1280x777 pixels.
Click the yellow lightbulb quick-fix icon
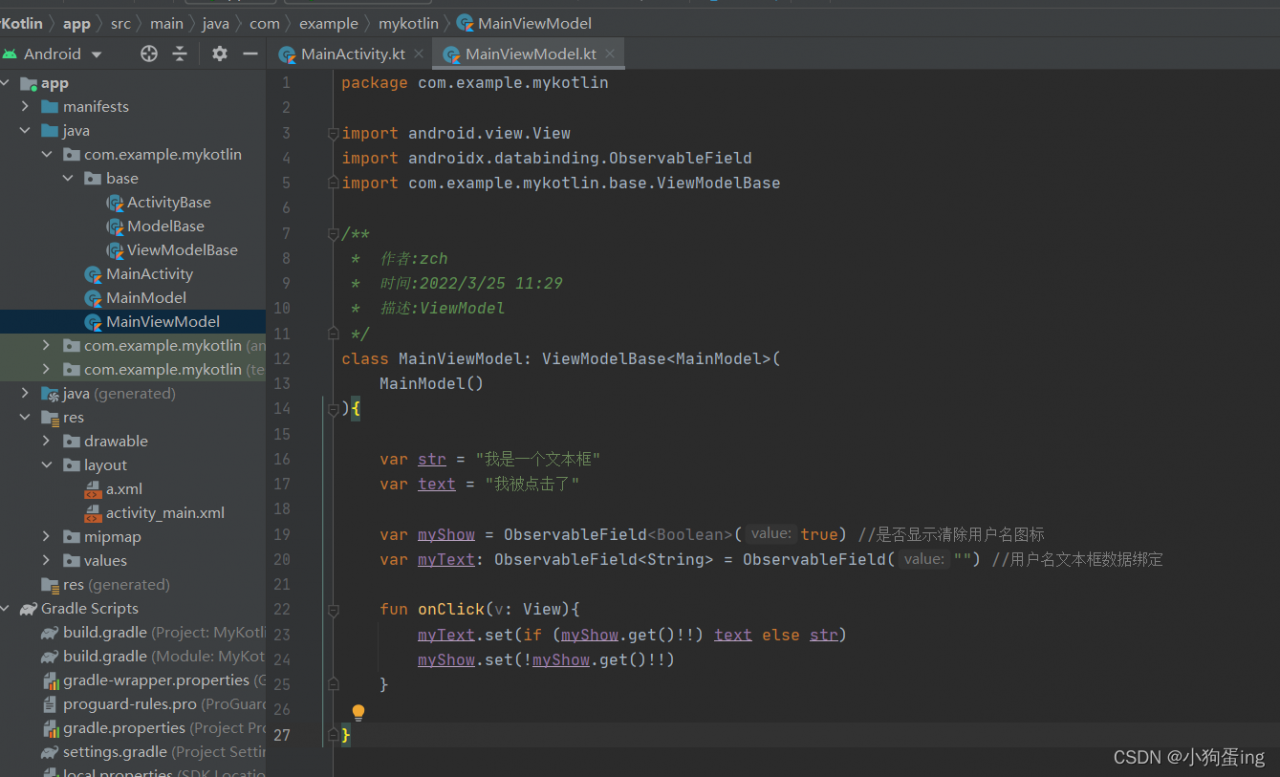(x=358, y=712)
